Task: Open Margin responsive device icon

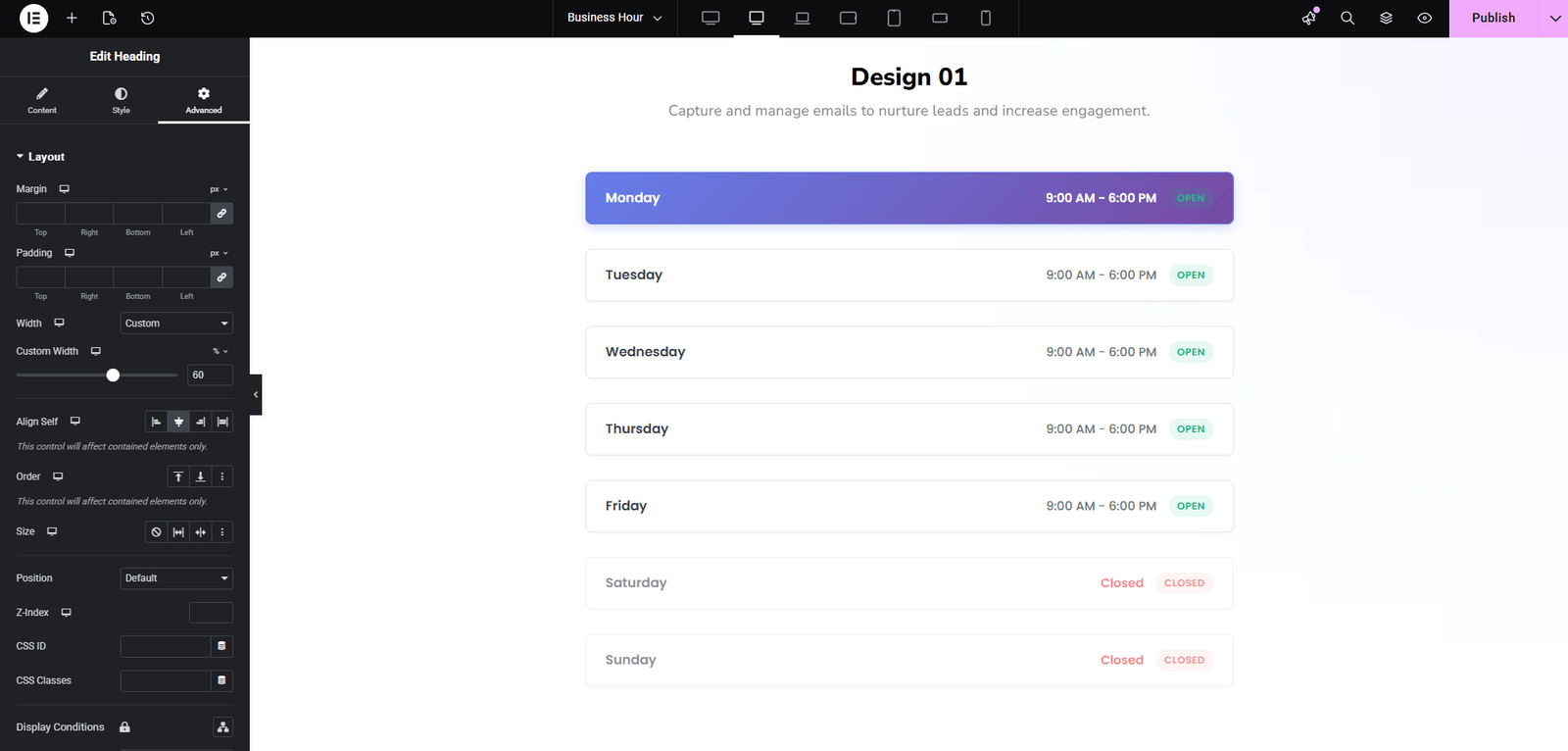Action: point(64,188)
